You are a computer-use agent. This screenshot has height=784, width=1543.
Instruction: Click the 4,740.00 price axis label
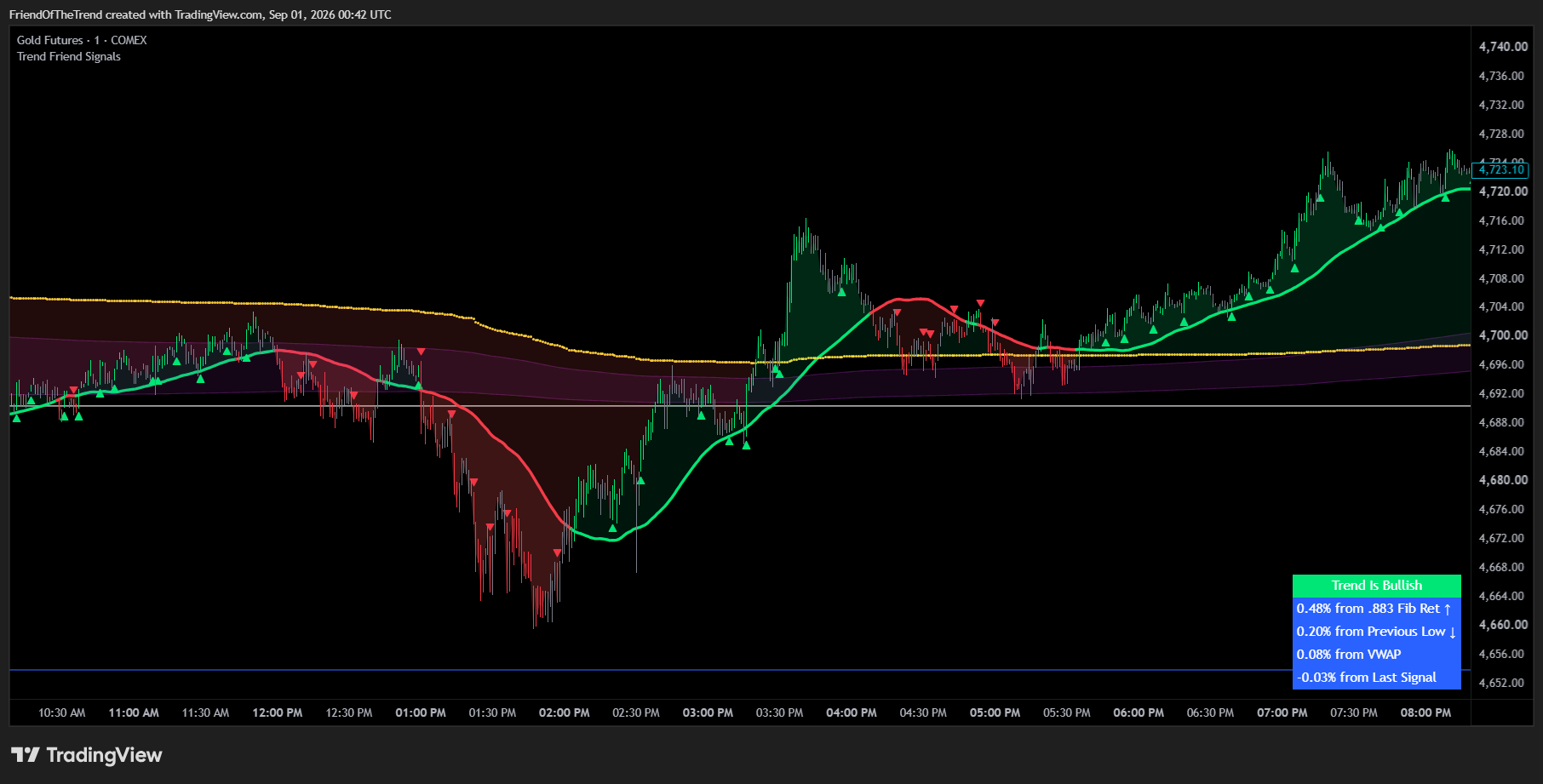[1503, 47]
